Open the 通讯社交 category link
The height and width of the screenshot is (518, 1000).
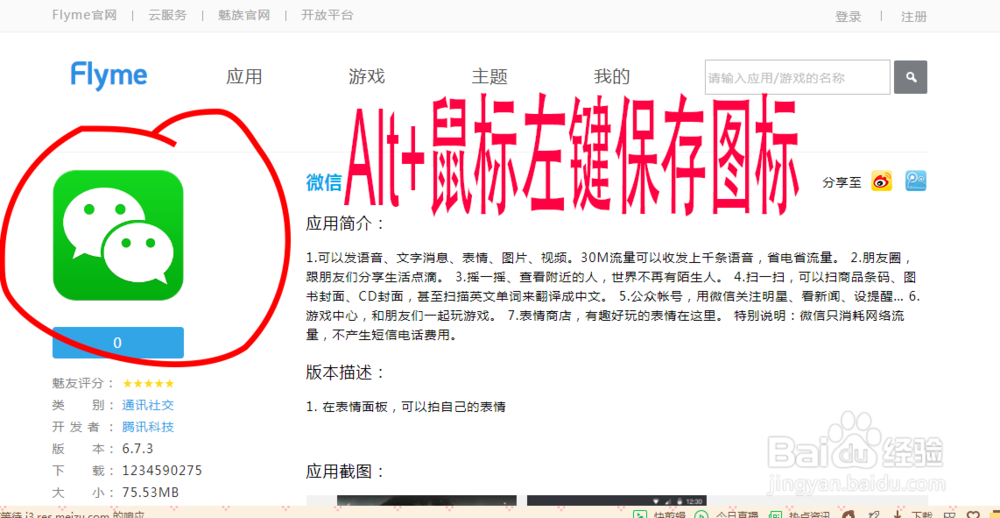point(148,405)
